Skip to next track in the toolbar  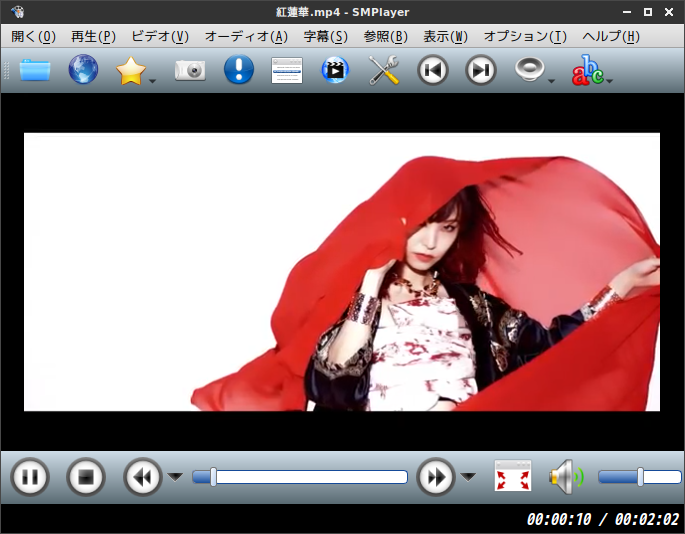(481, 70)
